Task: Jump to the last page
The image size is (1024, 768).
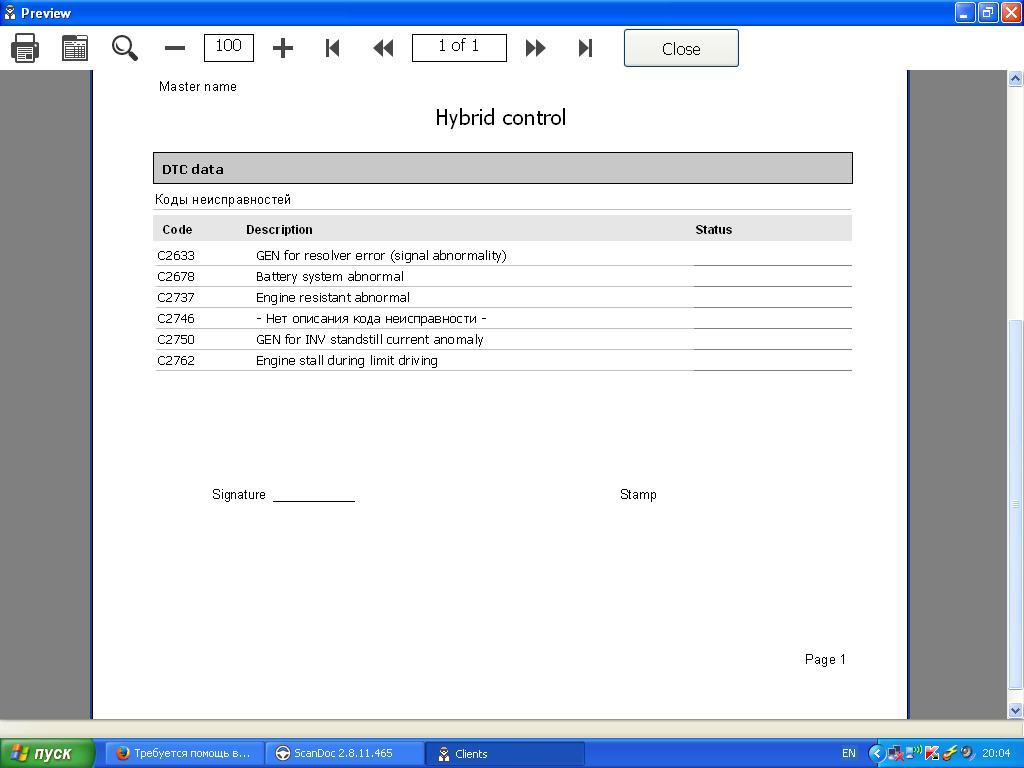Action: 585,48
